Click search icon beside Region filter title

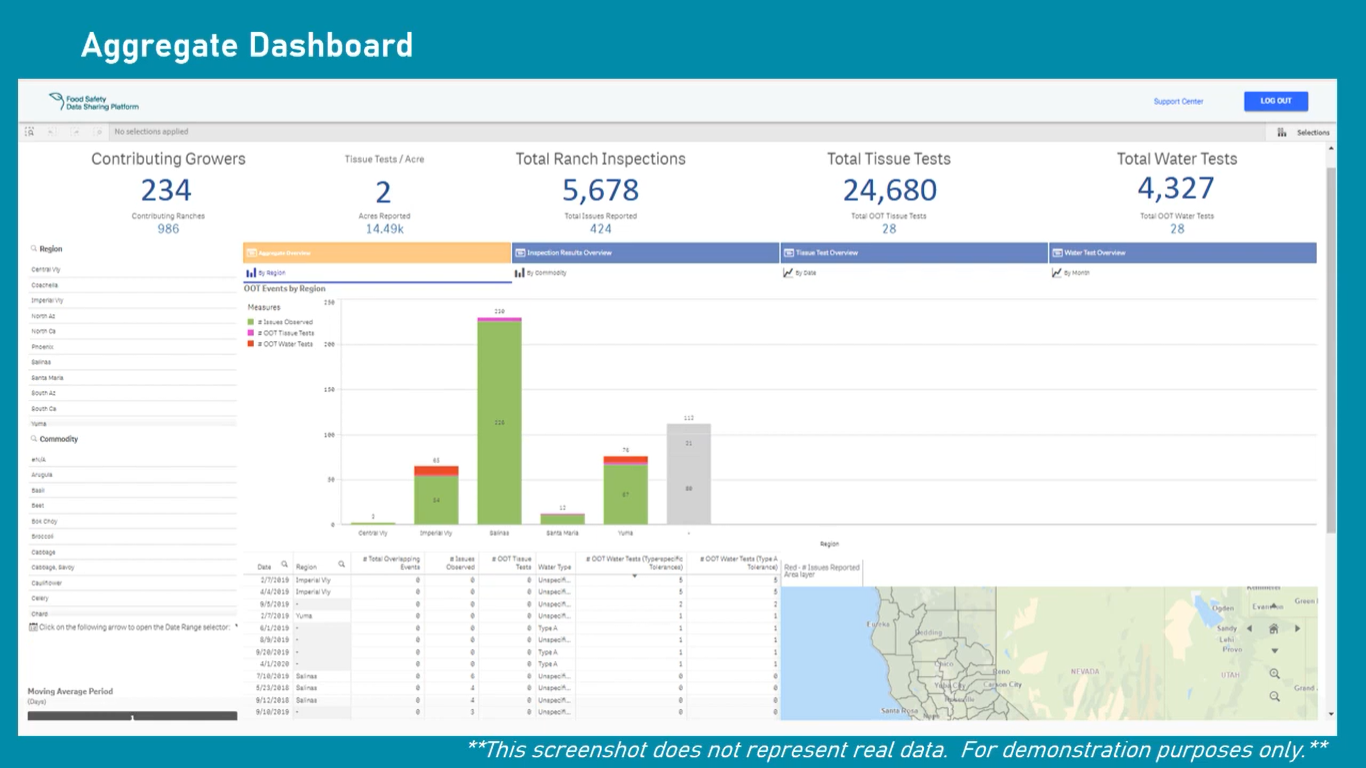[34, 249]
